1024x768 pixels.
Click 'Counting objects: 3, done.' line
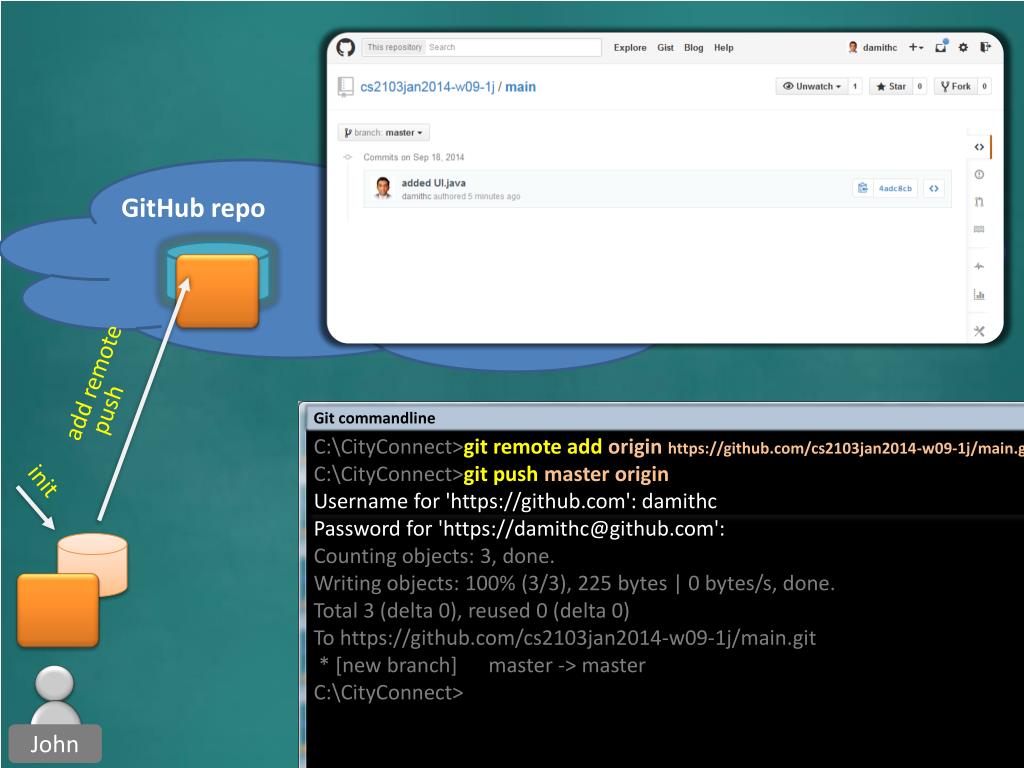point(434,556)
